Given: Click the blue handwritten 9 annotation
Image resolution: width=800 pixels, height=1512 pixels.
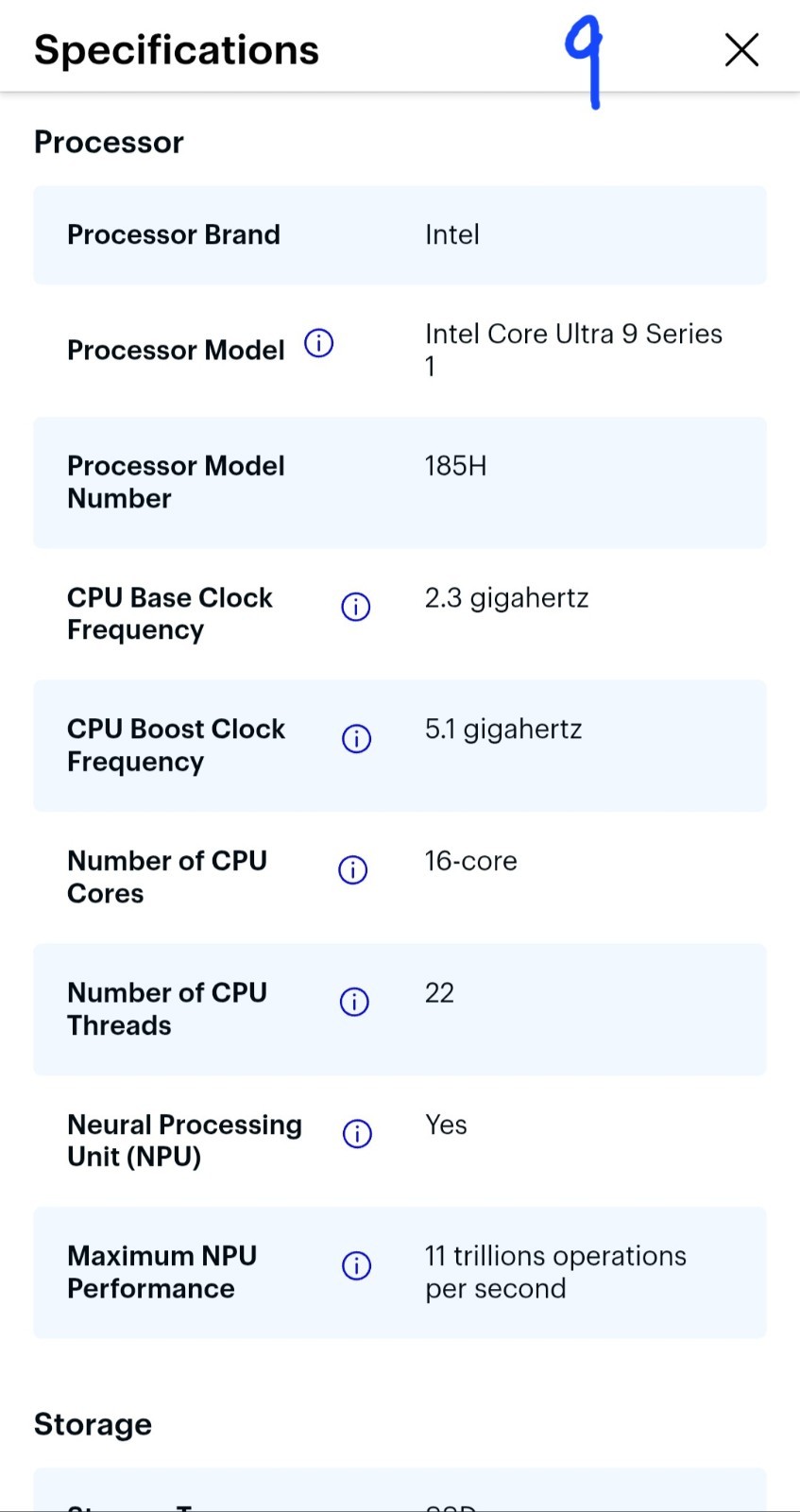Looking at the screenshot, I should click(x=584, y=63).
